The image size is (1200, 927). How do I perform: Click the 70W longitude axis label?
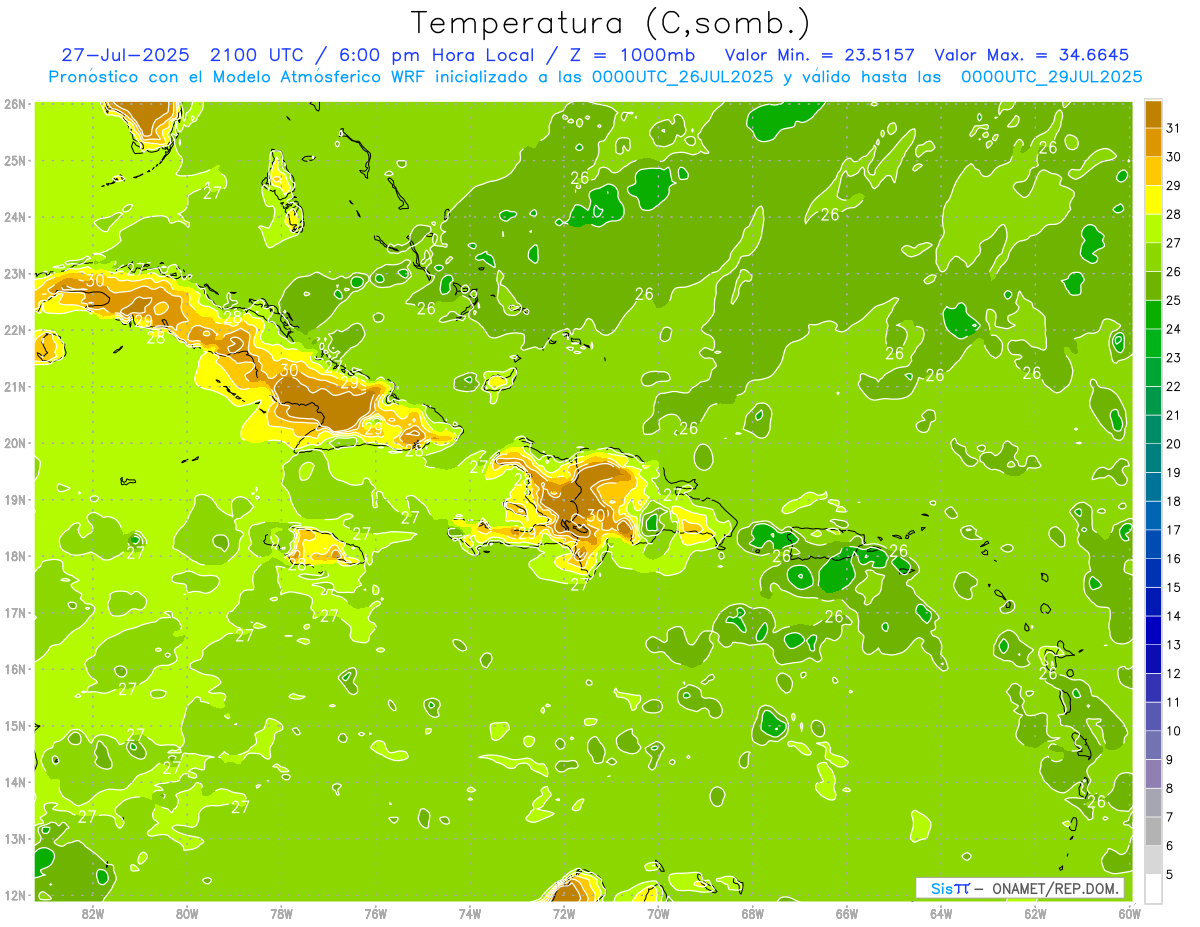tap(658, 913)
